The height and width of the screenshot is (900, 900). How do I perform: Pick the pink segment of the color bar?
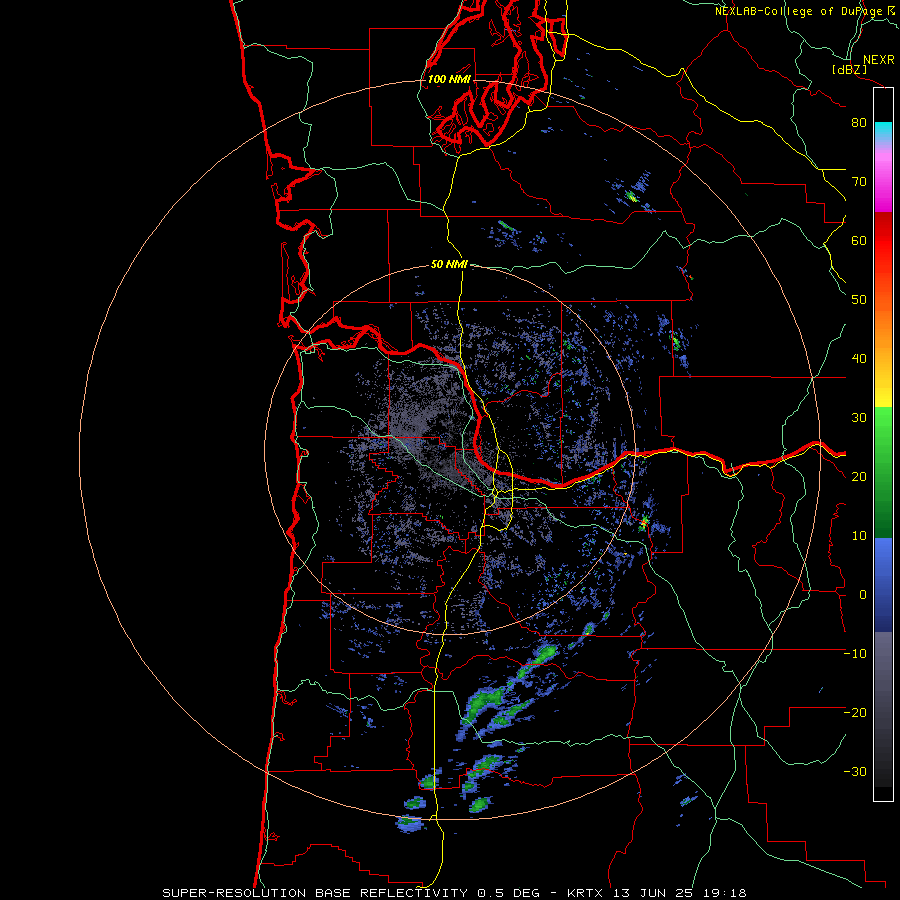(x=883, y=178)
